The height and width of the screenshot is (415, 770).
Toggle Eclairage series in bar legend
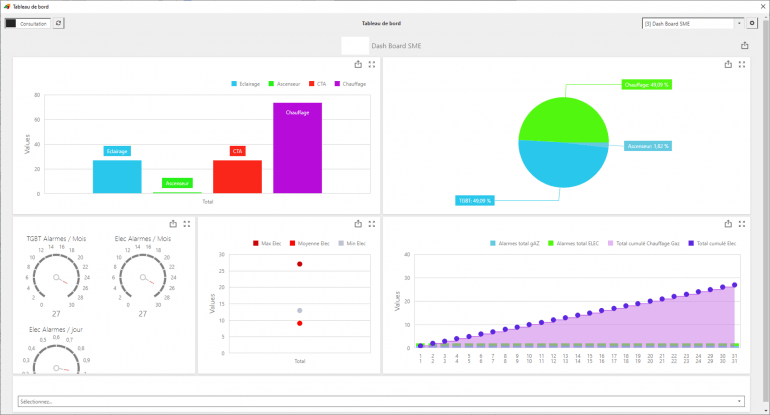[246, 84]
